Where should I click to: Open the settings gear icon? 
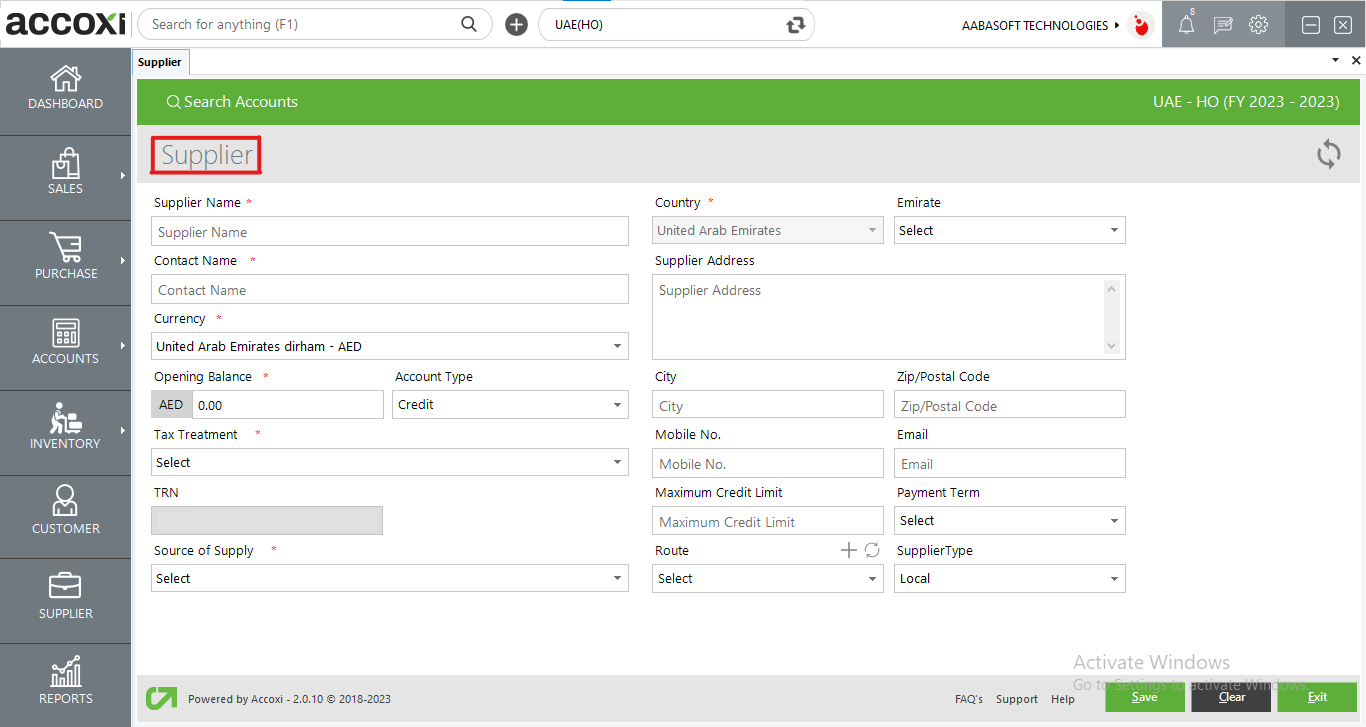1258,26
